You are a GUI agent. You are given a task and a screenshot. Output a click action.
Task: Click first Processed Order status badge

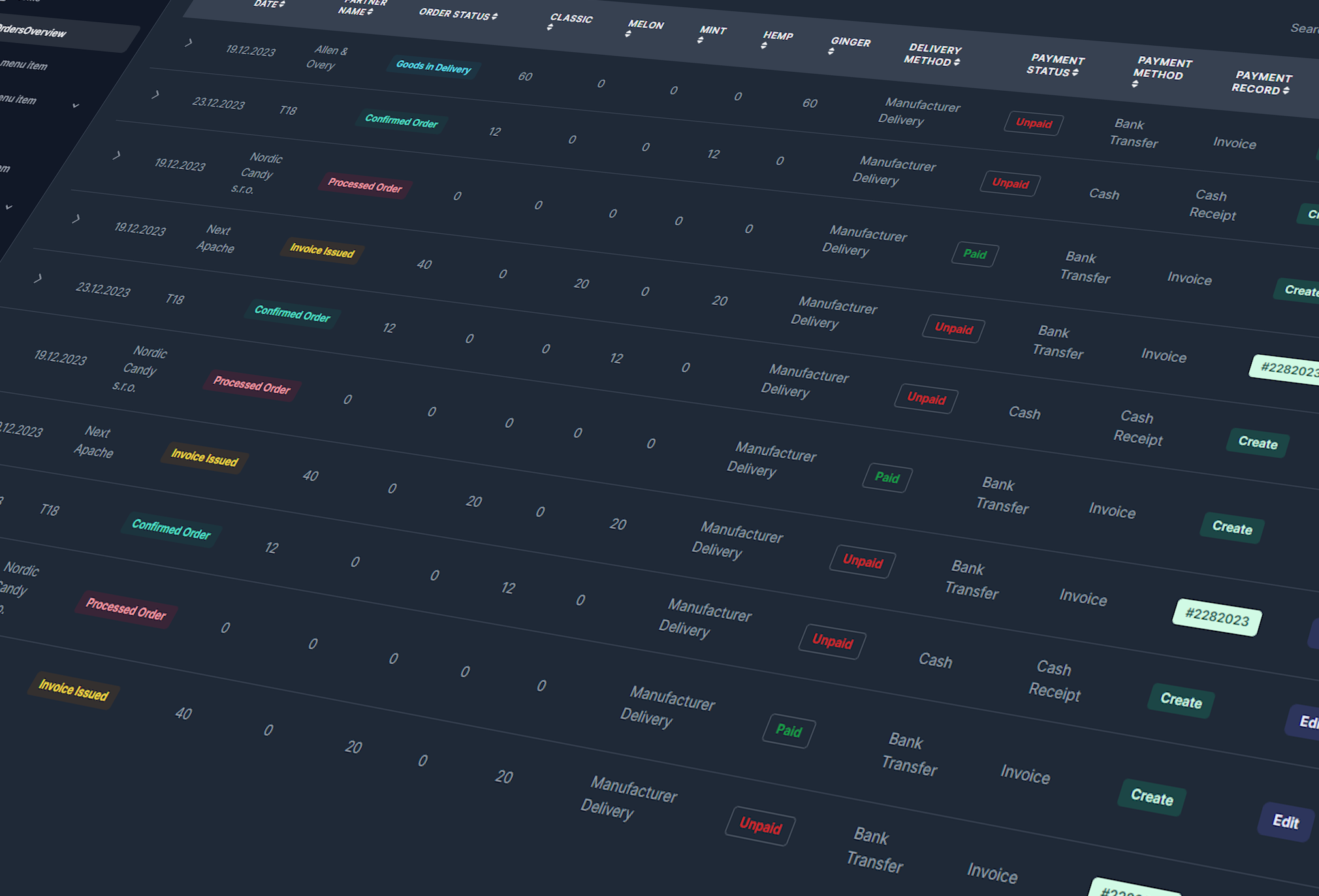coord(364,185)
